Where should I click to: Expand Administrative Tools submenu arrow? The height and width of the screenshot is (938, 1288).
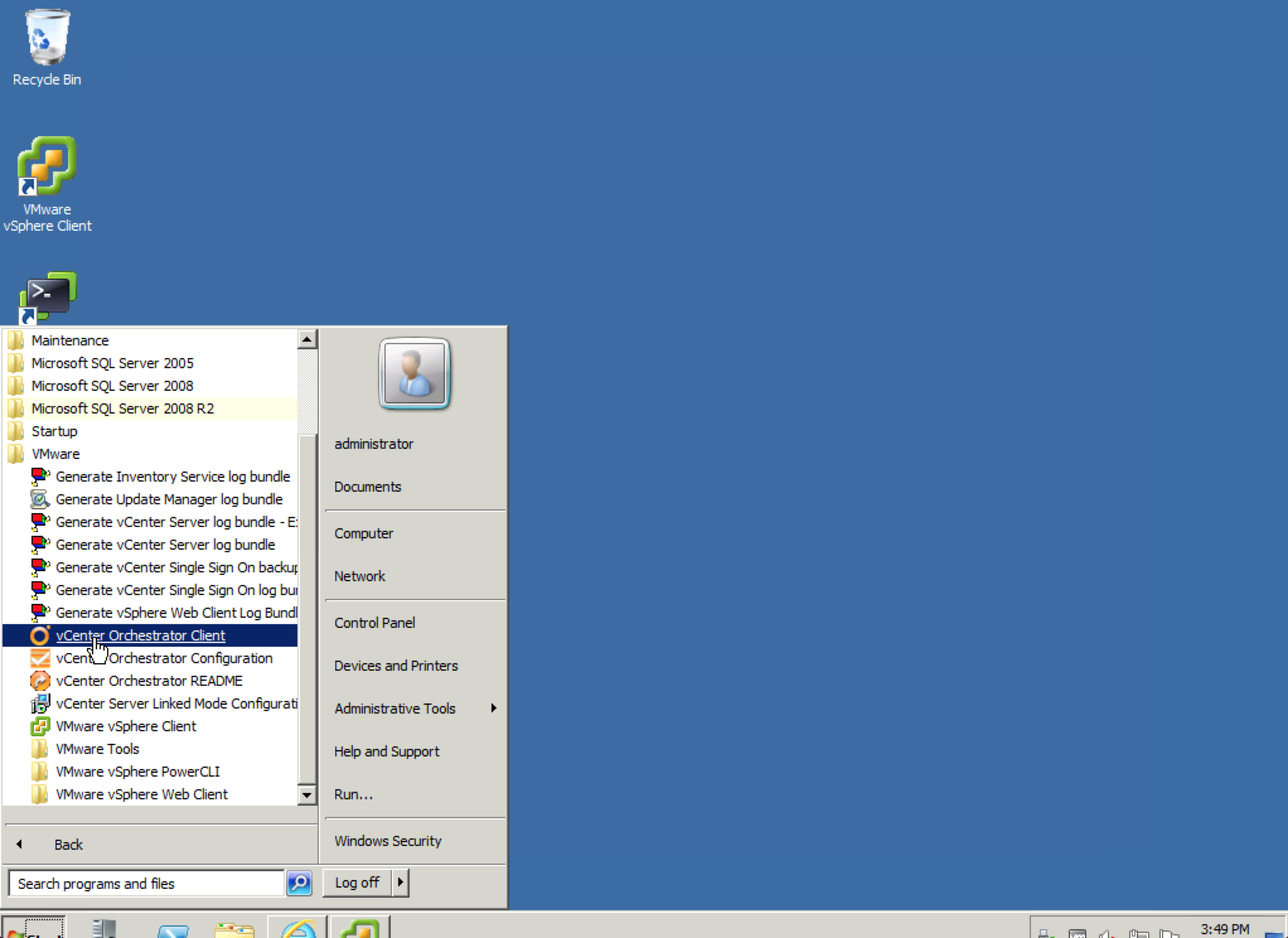493,709
